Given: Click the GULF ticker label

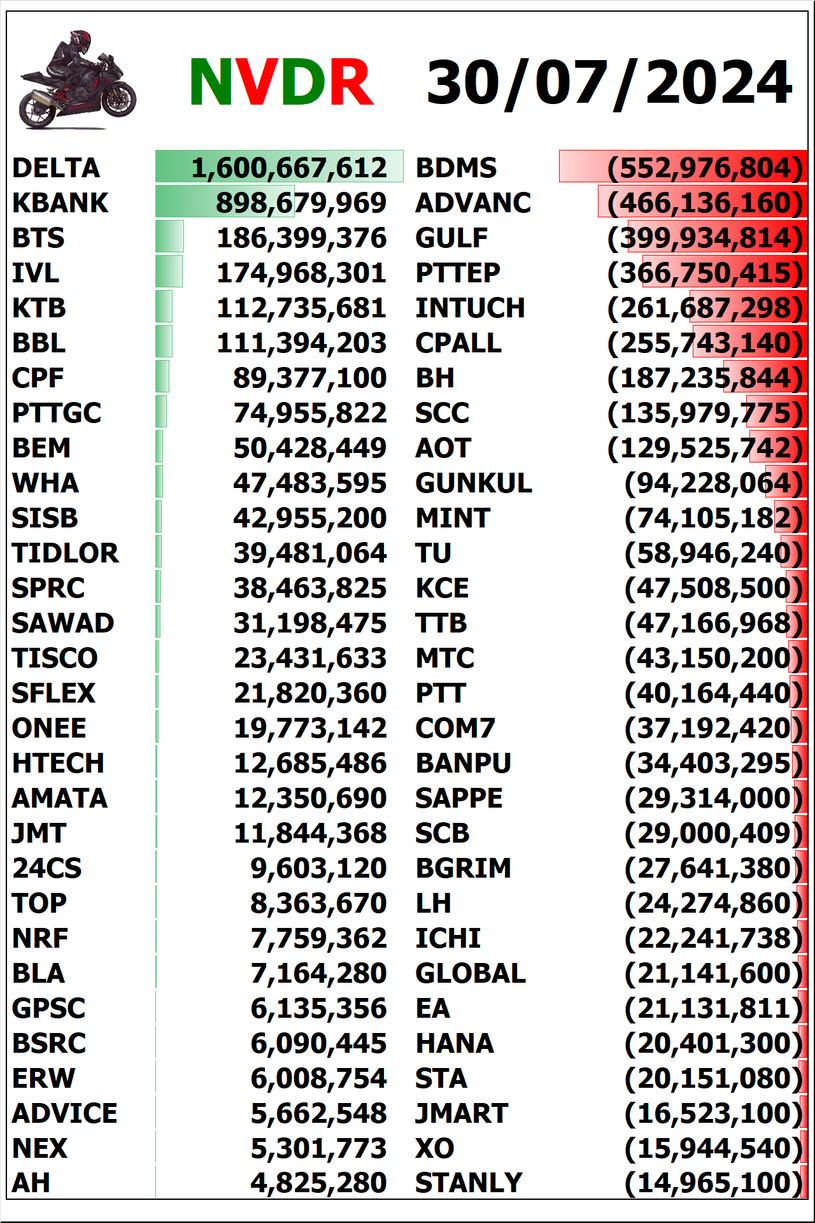Looking at the screenshot, I should tap(452, 238).
